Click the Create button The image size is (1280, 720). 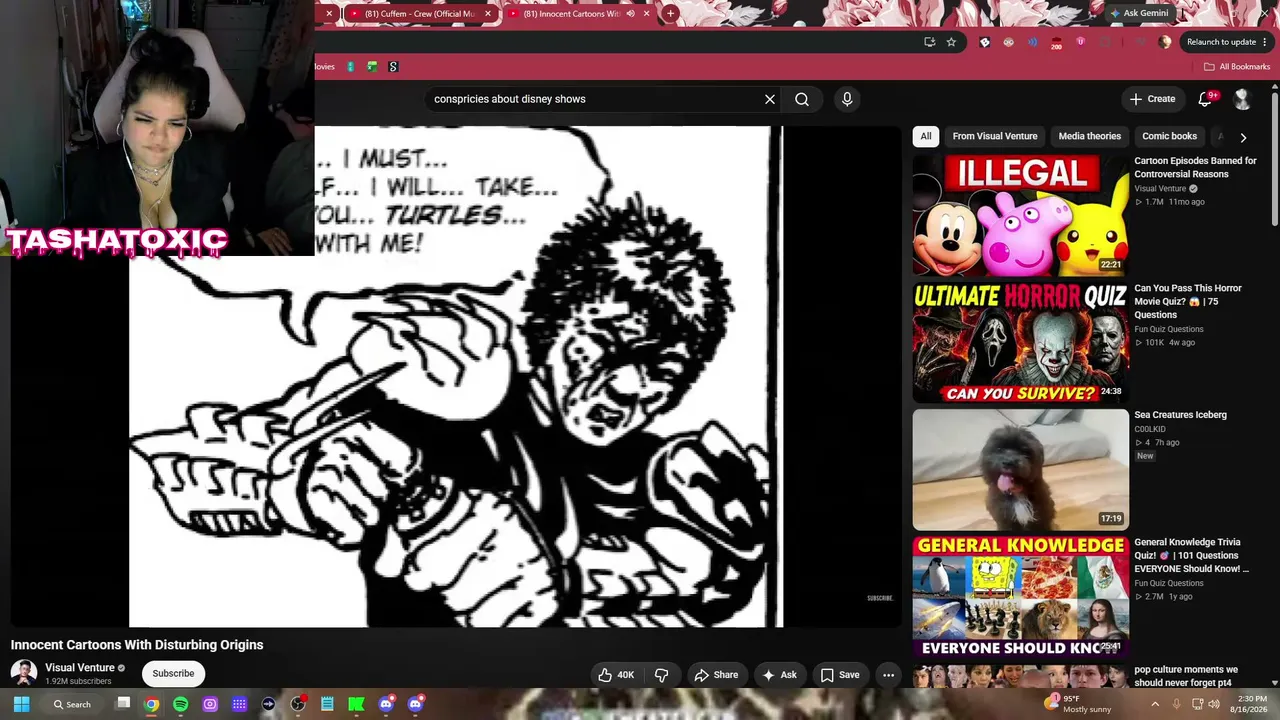(1152, 99)
